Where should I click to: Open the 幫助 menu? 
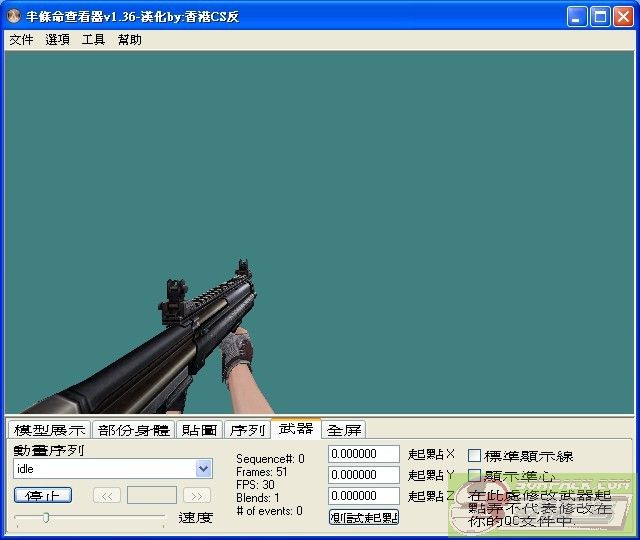(x=129, y=40)
